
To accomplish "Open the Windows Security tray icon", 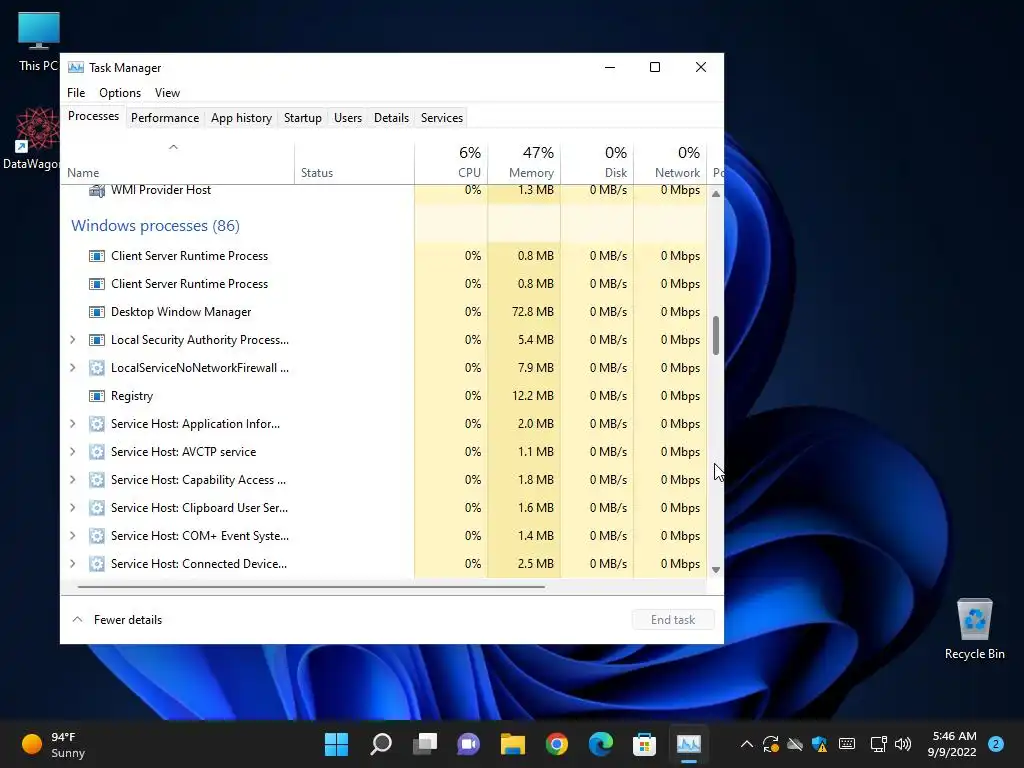I will tap(820, 744).
